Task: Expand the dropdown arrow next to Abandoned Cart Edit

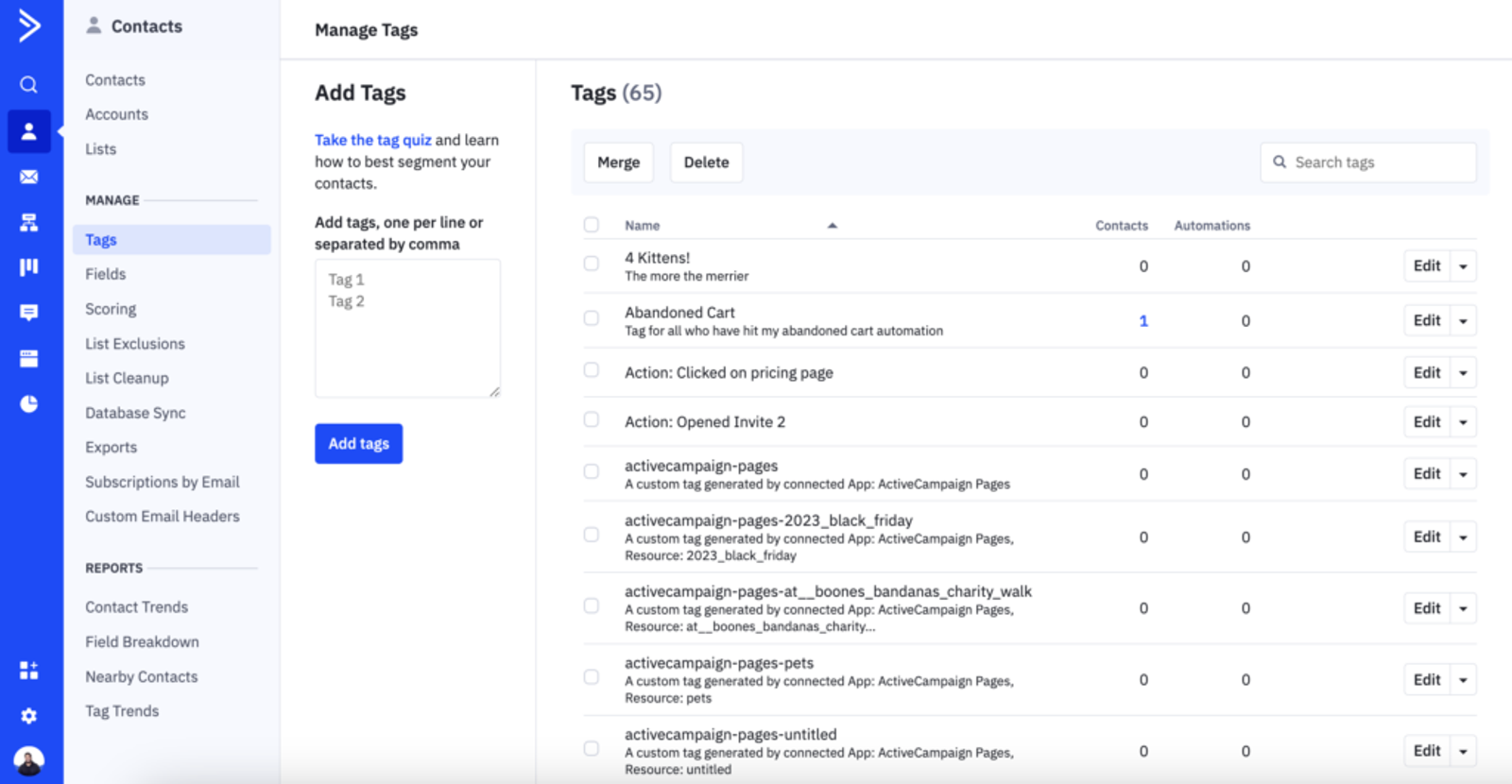Action: coord(1463,321)
